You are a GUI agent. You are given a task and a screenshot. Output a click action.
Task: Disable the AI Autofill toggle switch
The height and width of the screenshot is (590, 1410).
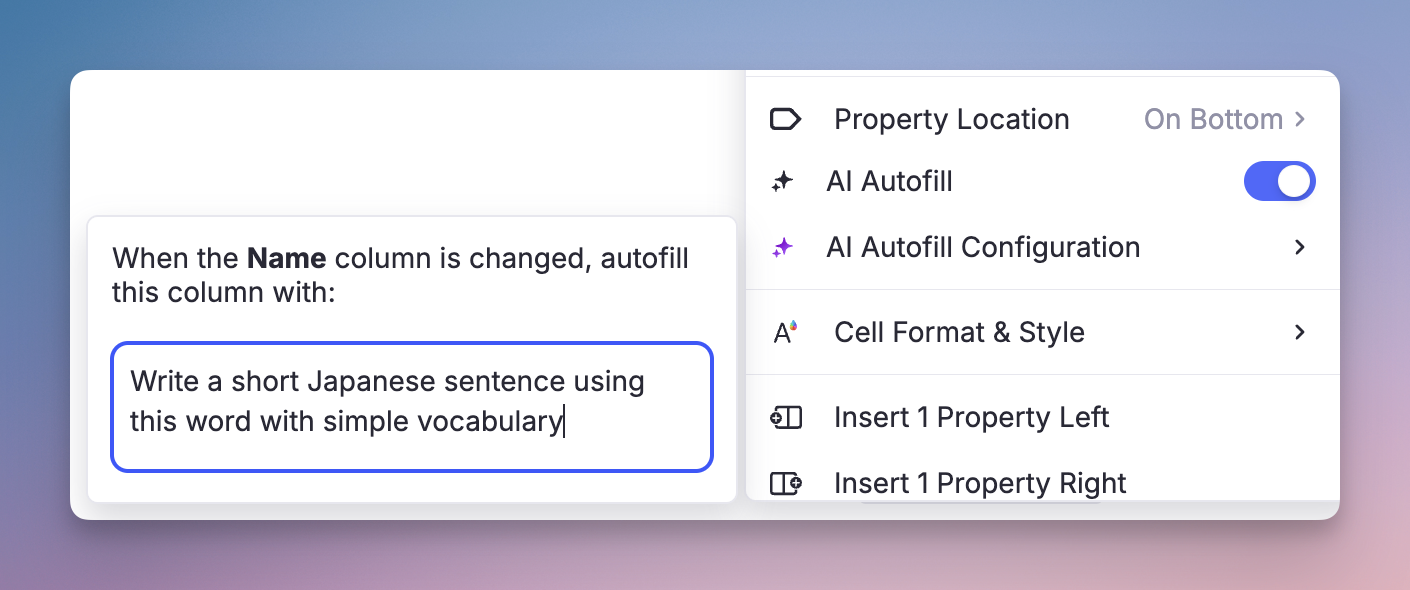pyautogui.click(x=1279, y=182)
